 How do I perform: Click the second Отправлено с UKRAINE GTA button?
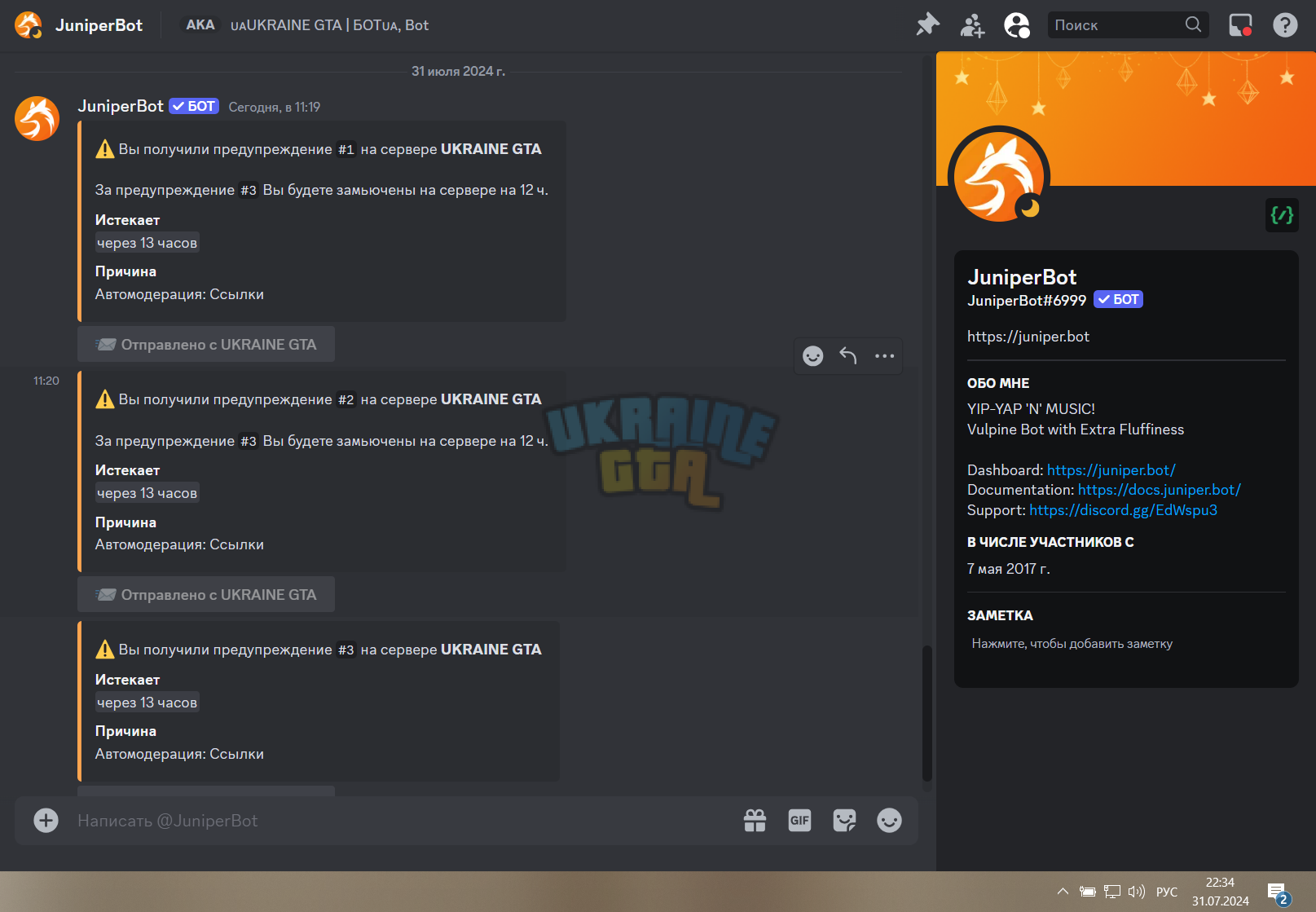[206, 594]
